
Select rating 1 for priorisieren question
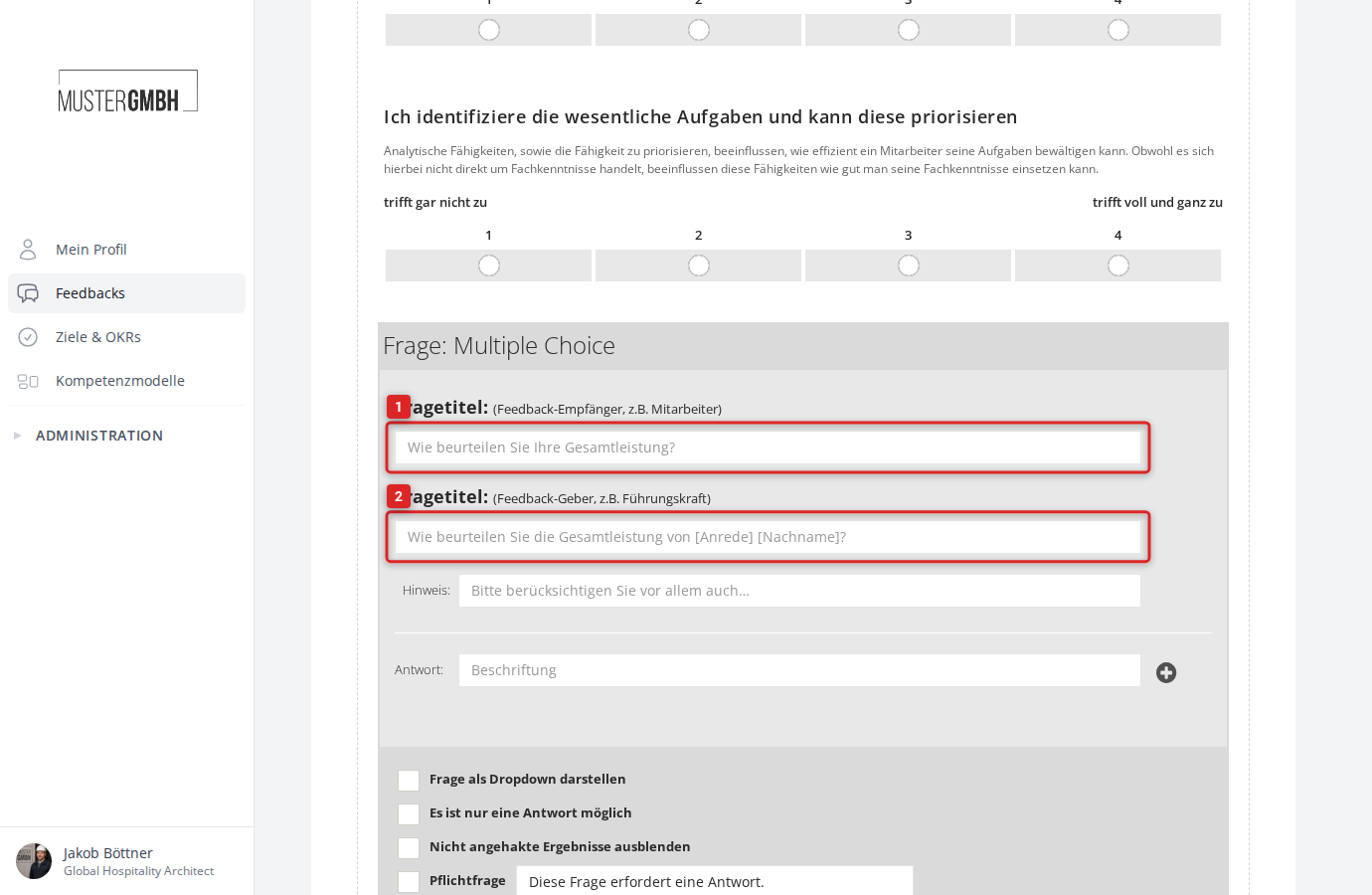point(489,266)
